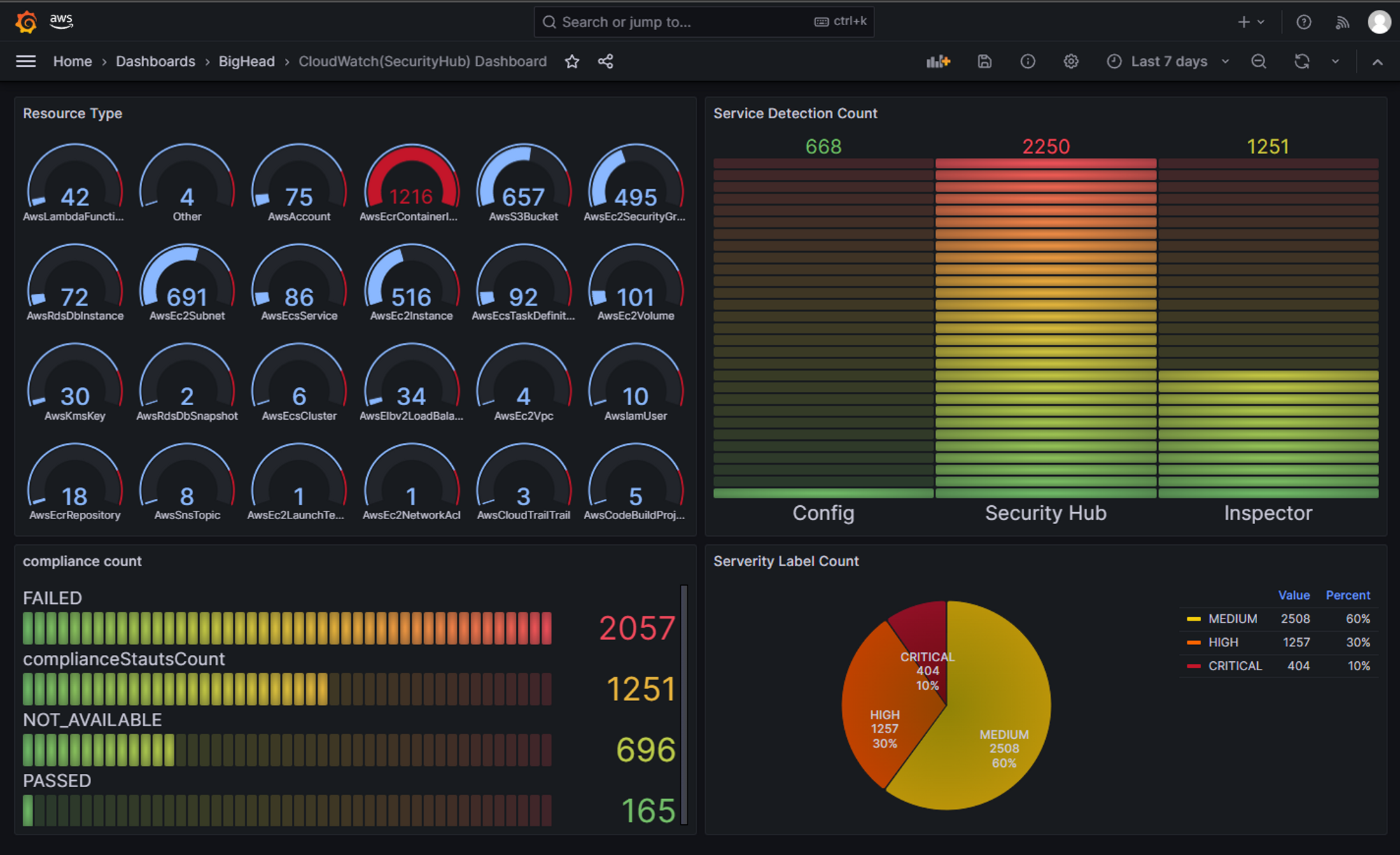Open dashboard insights info icon
This screenshot has width=1400, height=855.
point(1028,62)
